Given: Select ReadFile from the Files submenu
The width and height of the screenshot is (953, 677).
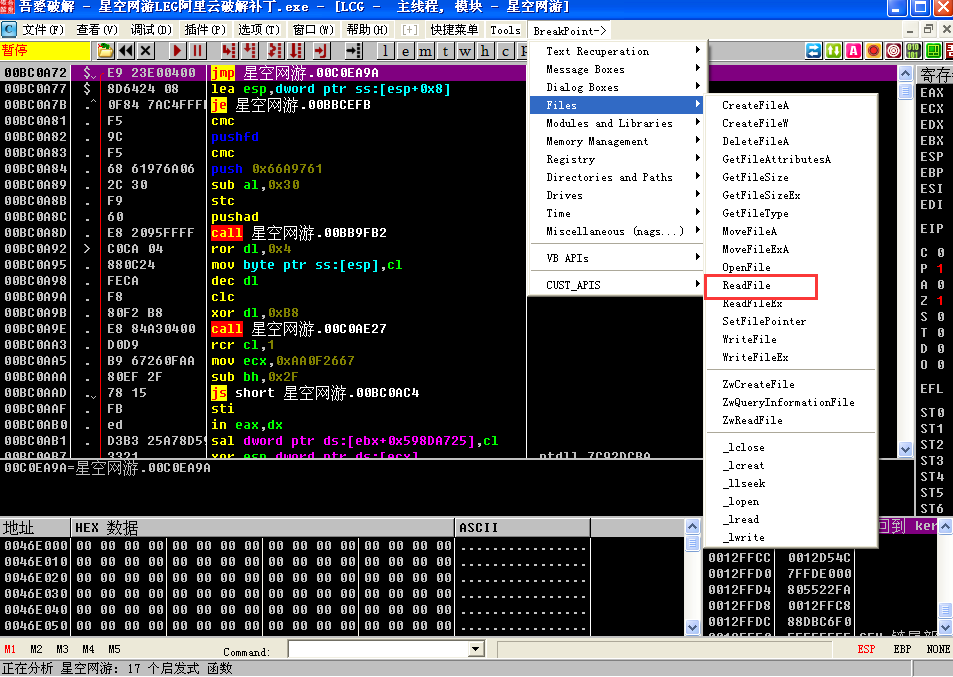Looking at the screenshot, I should 746,286.
